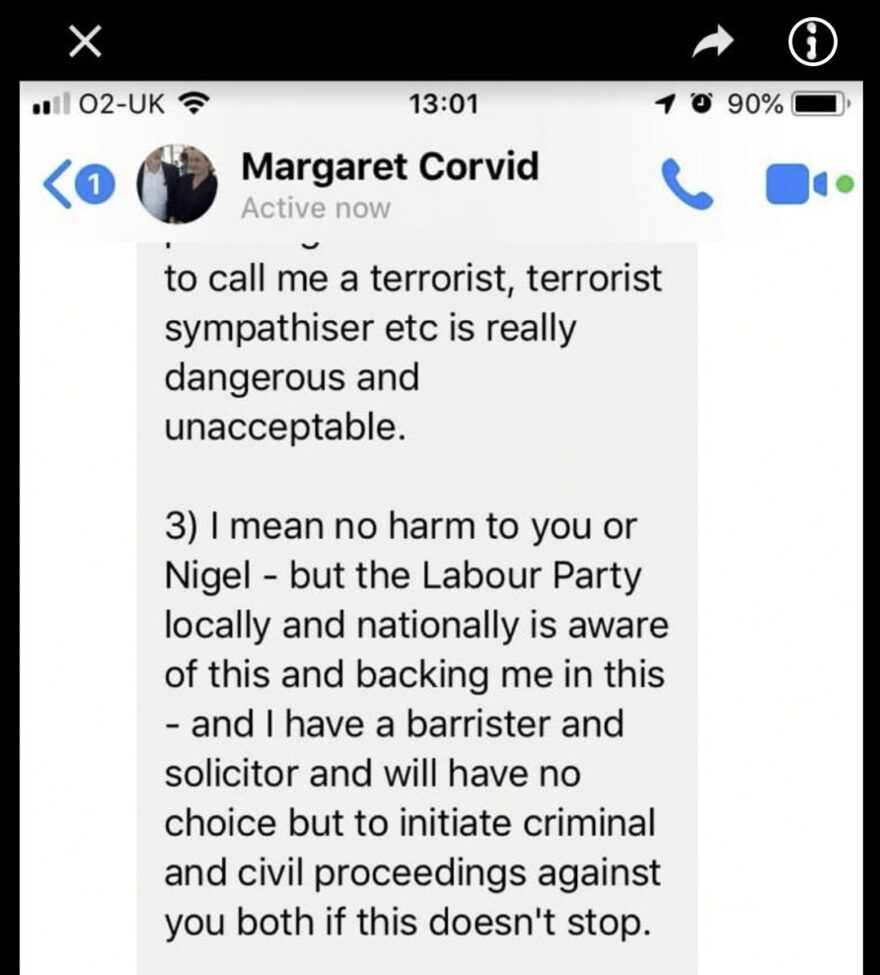This screenshot has height=975, width=880.
Task: Tap the share arrow icon
Action: (713, 42)
